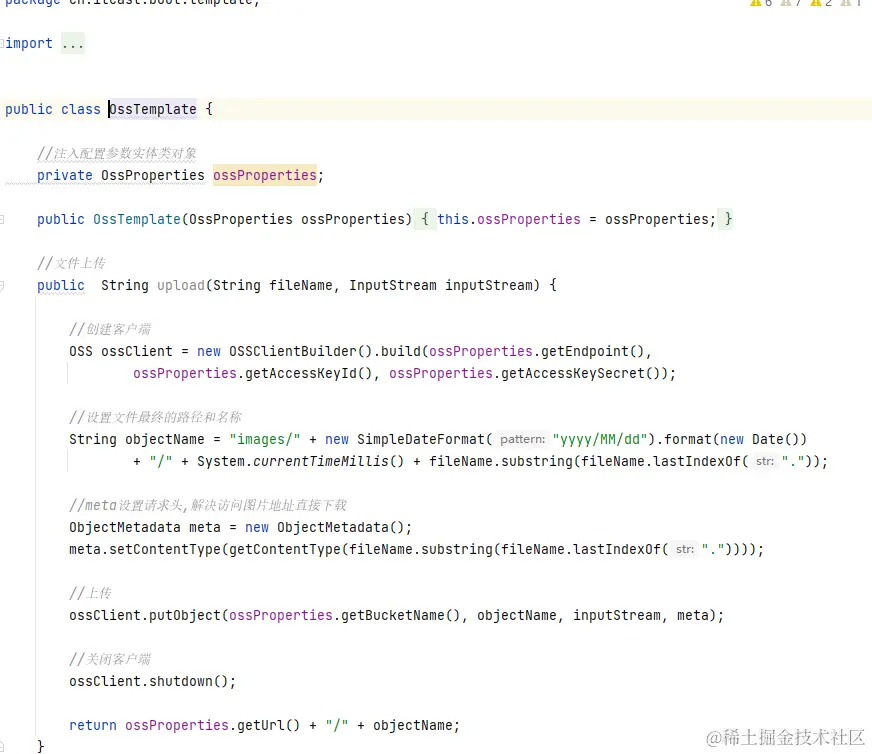Click 'ObjectMetadata meta' variable declaration type

pos(125,527)
